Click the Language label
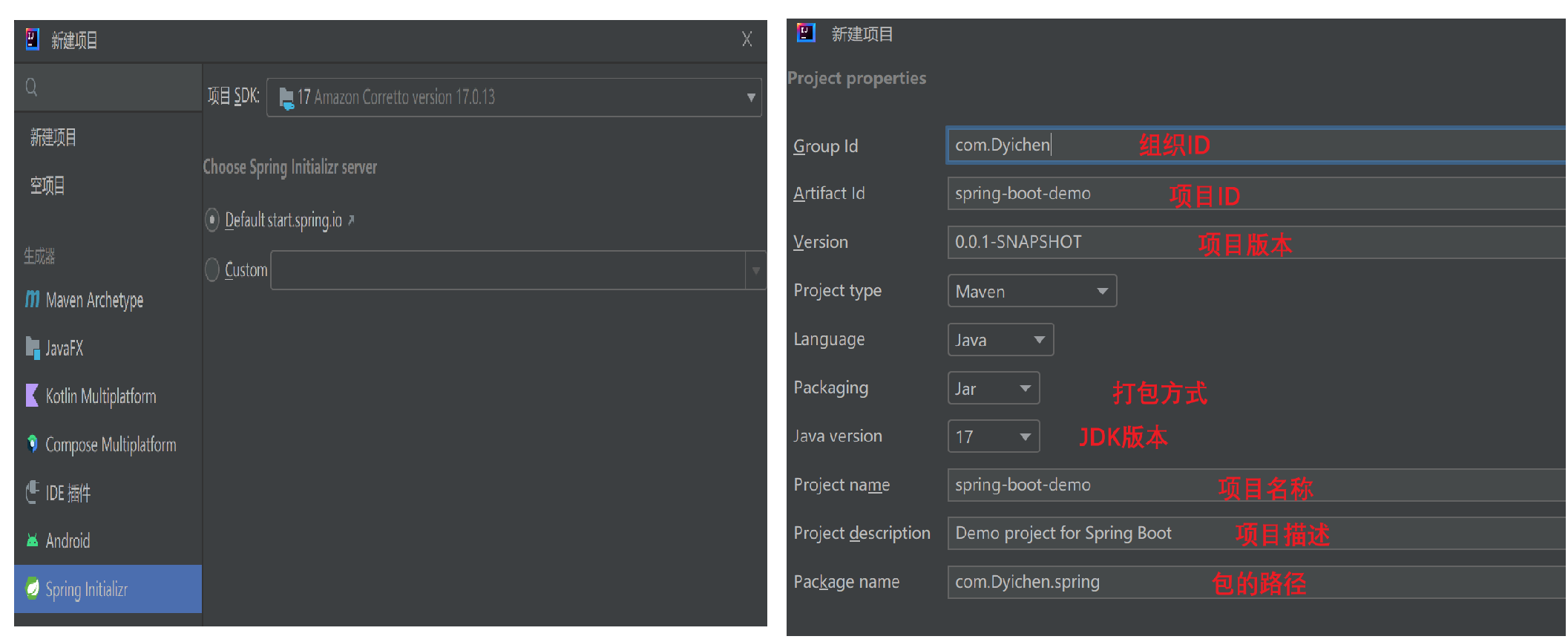The height and width of the screenshot is (642, 1568). click(x=829, y=339)
